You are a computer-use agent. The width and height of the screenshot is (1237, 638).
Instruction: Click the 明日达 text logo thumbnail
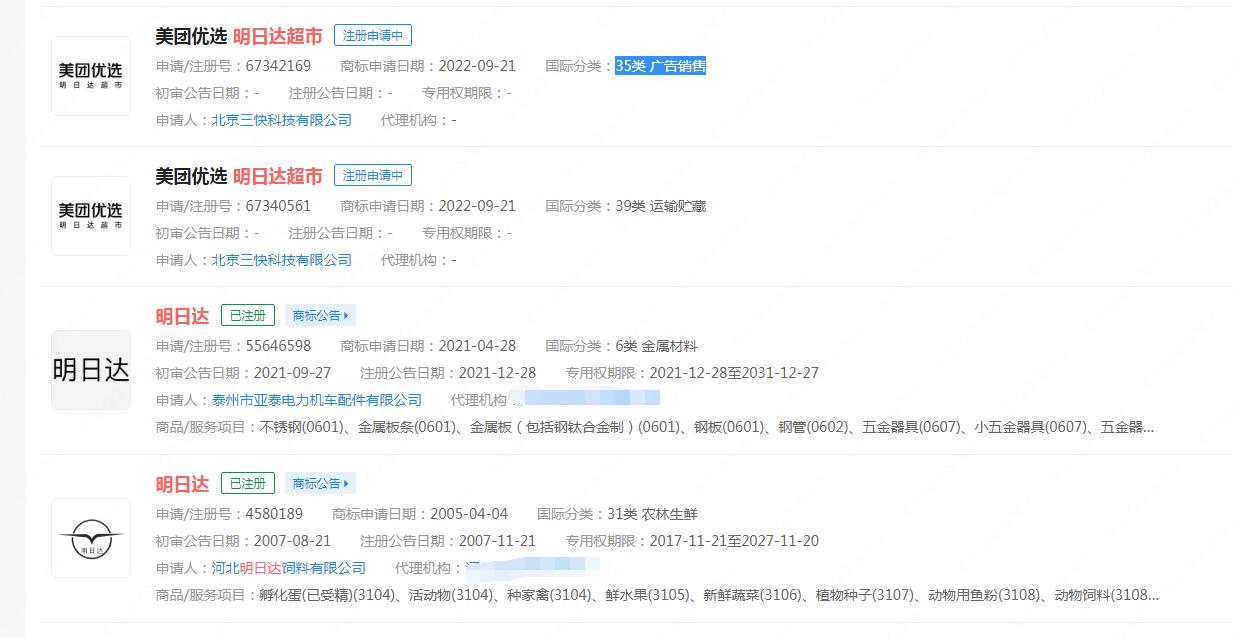pos(91,370)
